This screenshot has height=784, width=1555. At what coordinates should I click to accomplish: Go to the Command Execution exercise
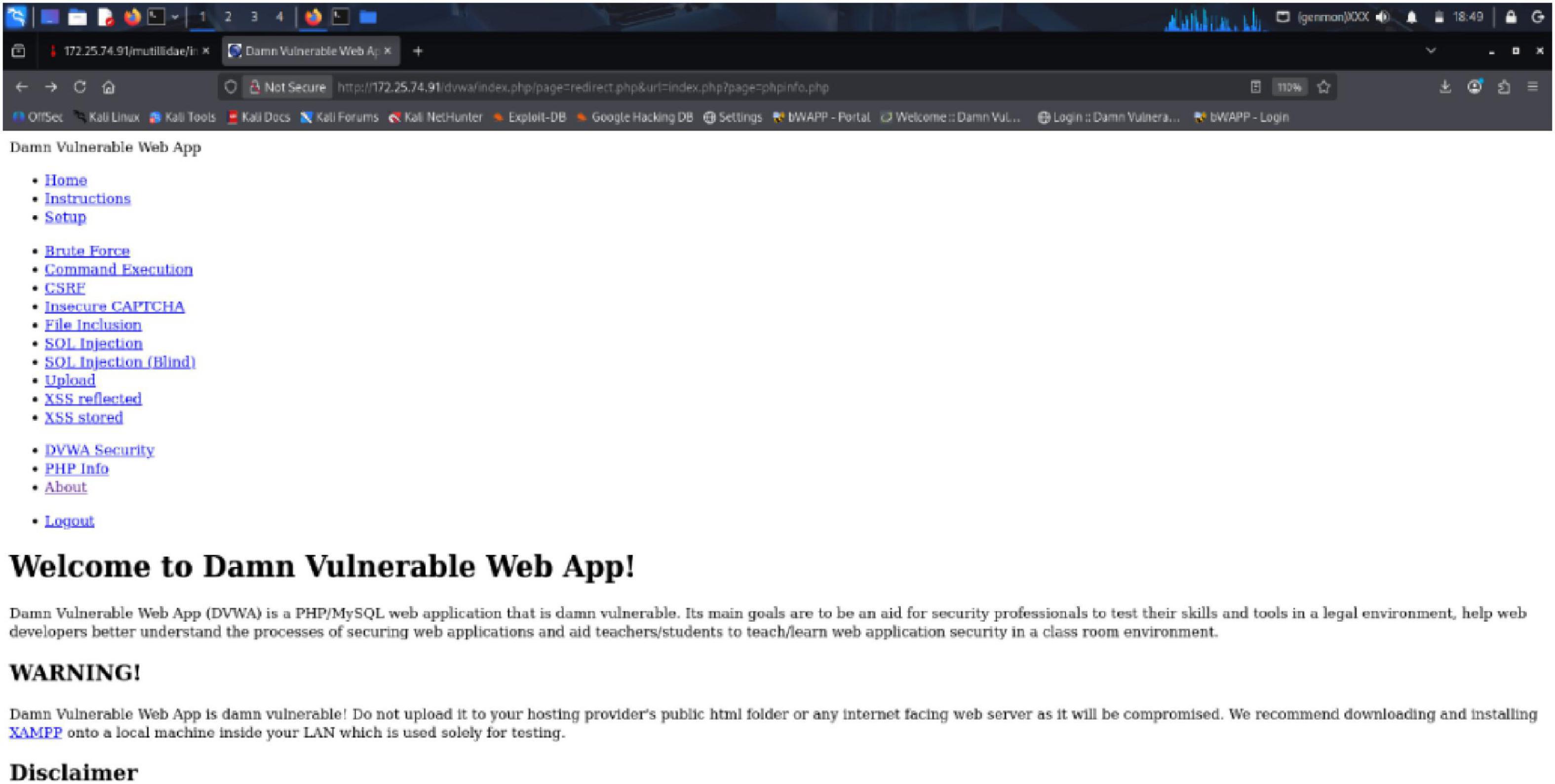[x=118, y=269]
